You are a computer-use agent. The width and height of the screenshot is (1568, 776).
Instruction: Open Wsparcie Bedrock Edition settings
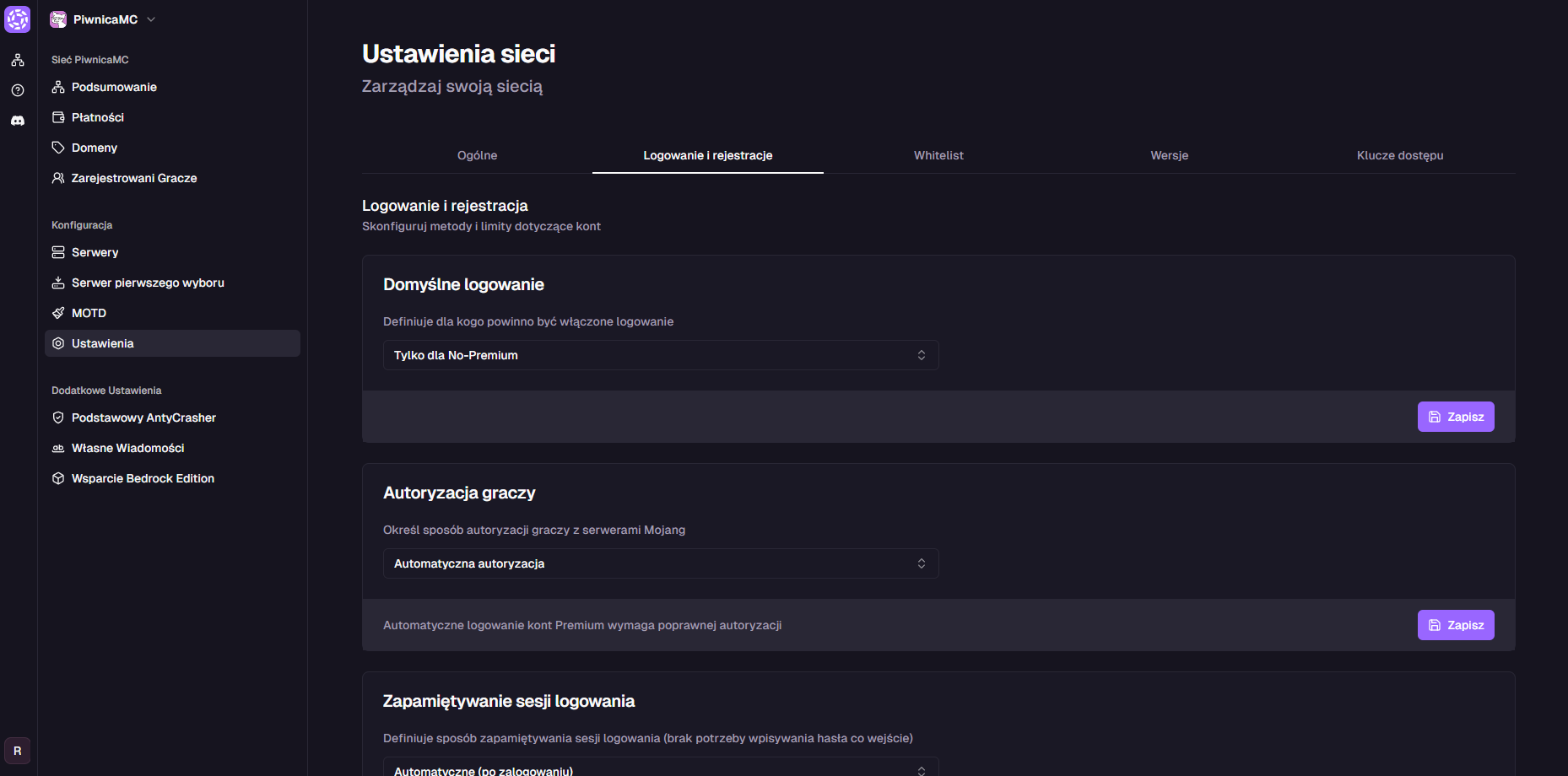click(x=143, y=478)
